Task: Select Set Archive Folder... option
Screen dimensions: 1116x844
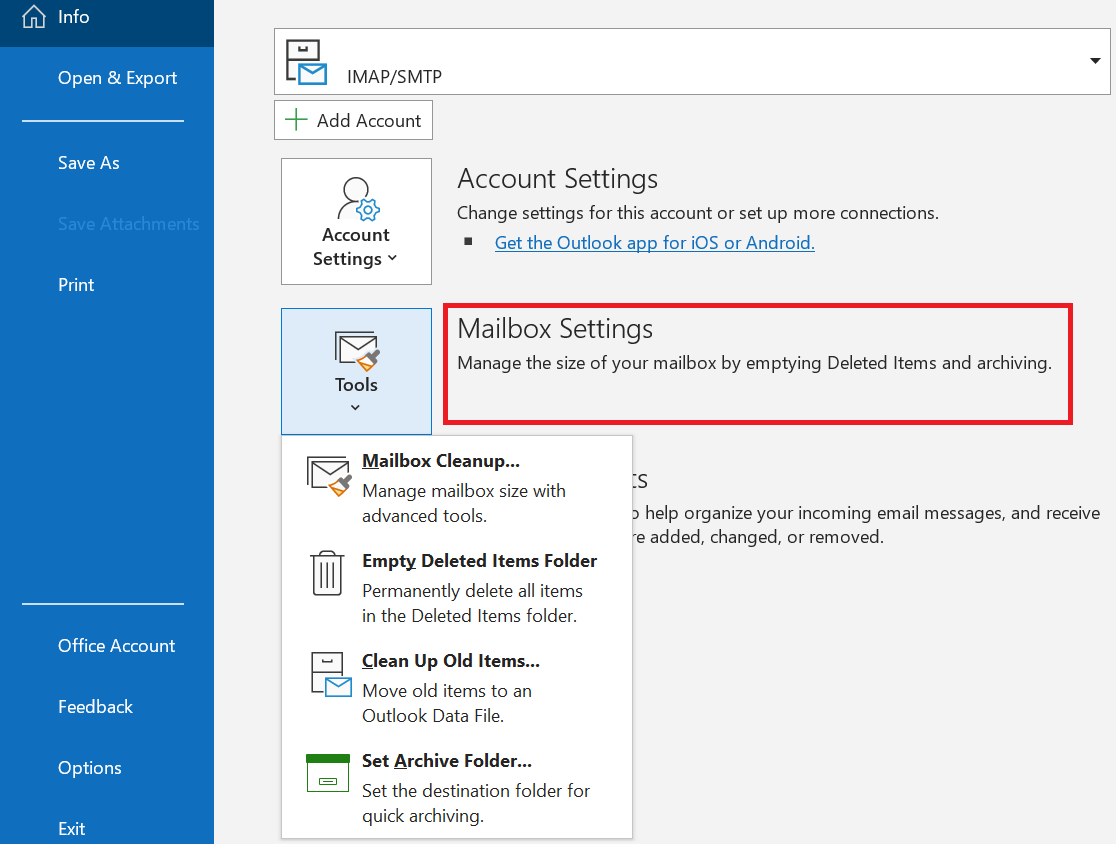Action: point(456,788)
